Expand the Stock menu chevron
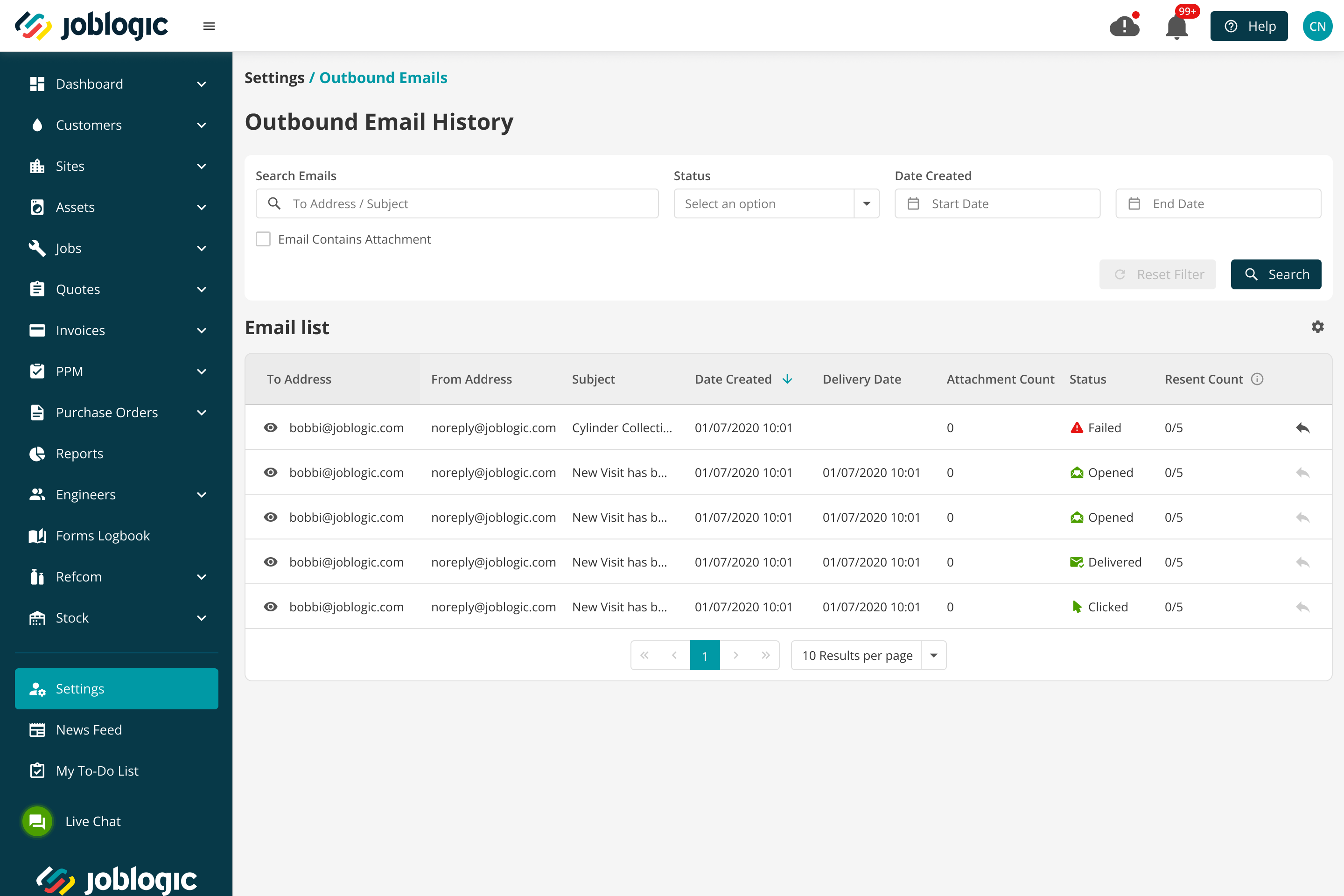This screenshot has height=896, width=1344. (201, 618)
